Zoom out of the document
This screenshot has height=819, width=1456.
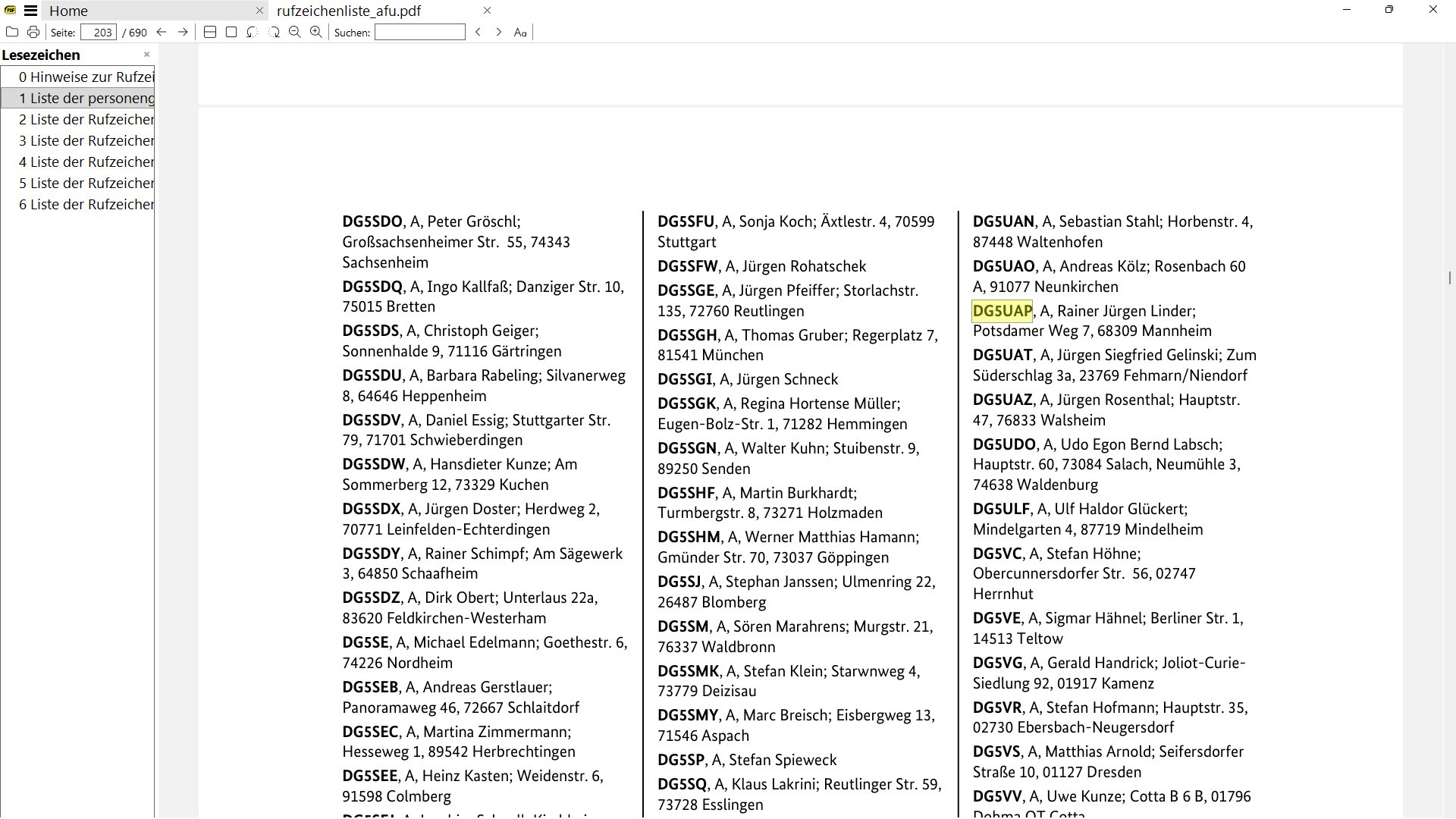tap(295, 32)
